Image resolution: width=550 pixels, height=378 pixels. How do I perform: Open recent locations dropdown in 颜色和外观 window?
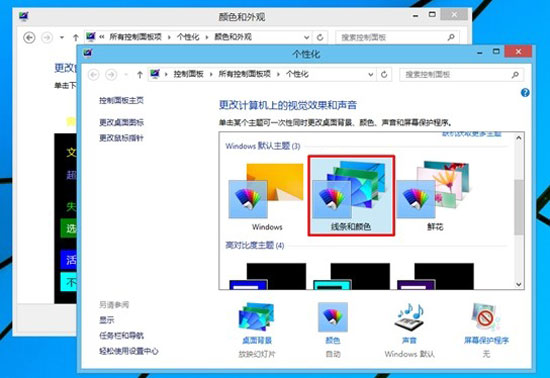tap(62, 37)
